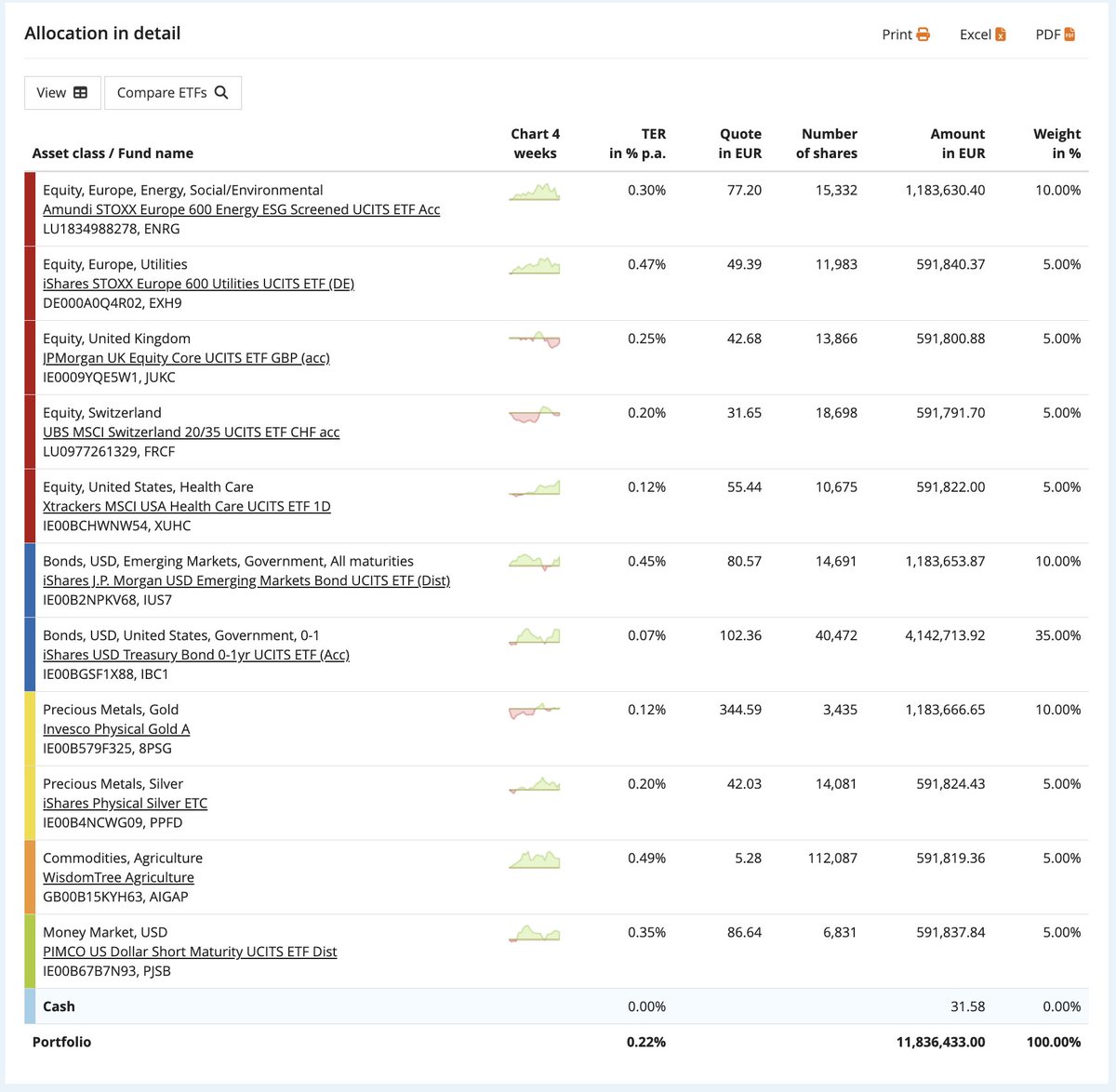Click the 100.00% portfolio weight total
This screenshot has width=1116, height=1092.
point(1054,1043)
